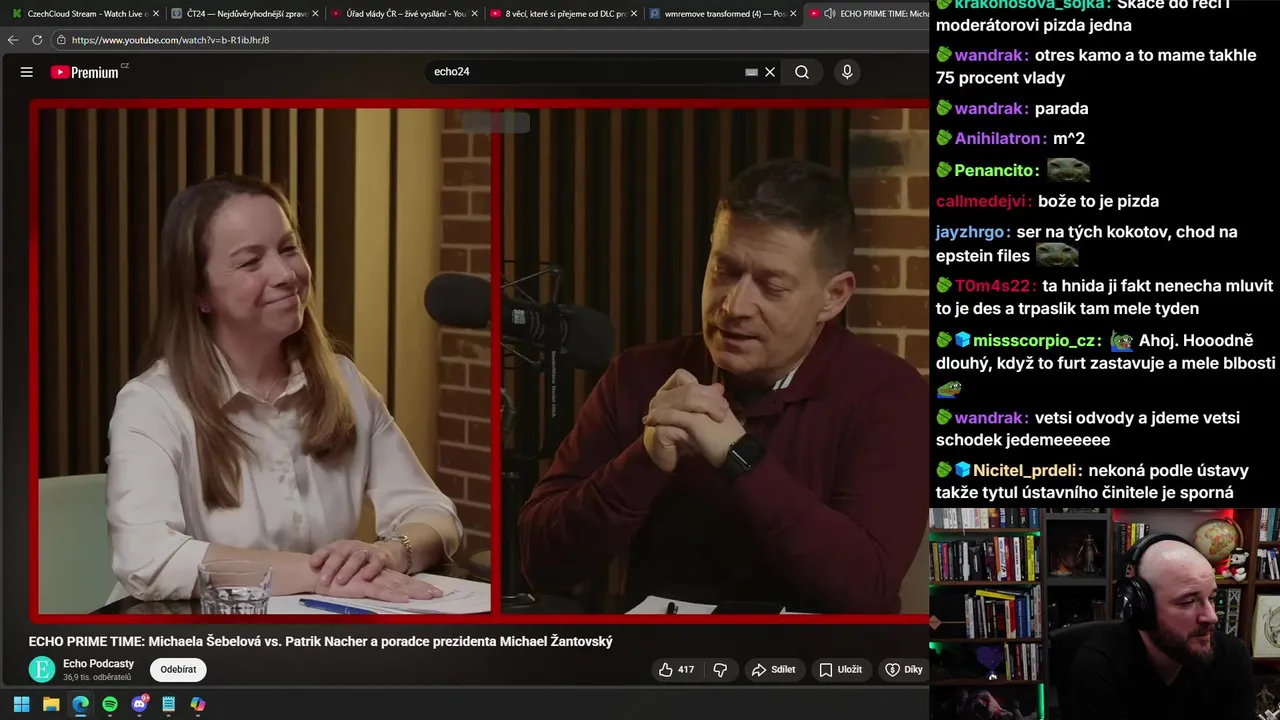The height and width of the screenshot is (720, 1280).
Task: Like the video with thumbs up
Action: (676, 670)
